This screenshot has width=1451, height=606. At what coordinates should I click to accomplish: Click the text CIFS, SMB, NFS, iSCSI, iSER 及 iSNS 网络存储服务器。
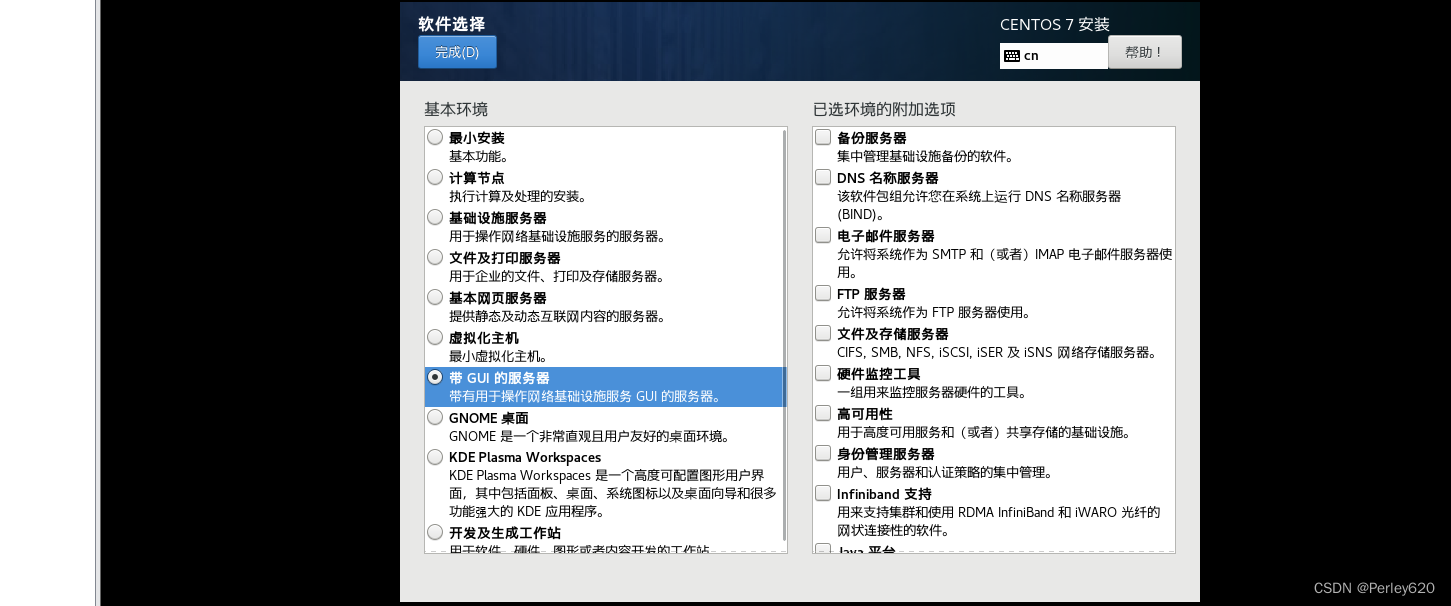tap(997, 353)
